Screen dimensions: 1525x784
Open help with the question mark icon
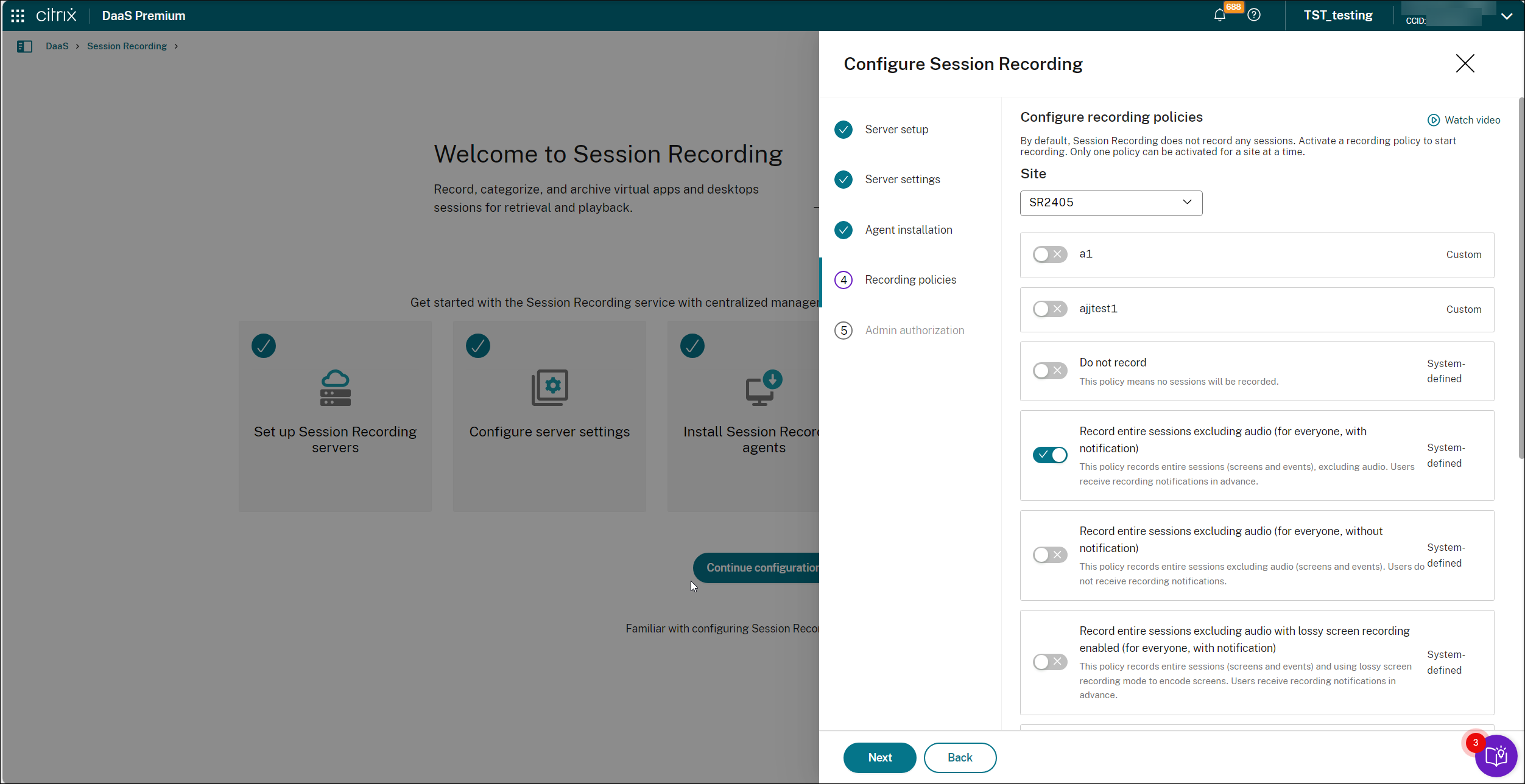coord(1254,15)
